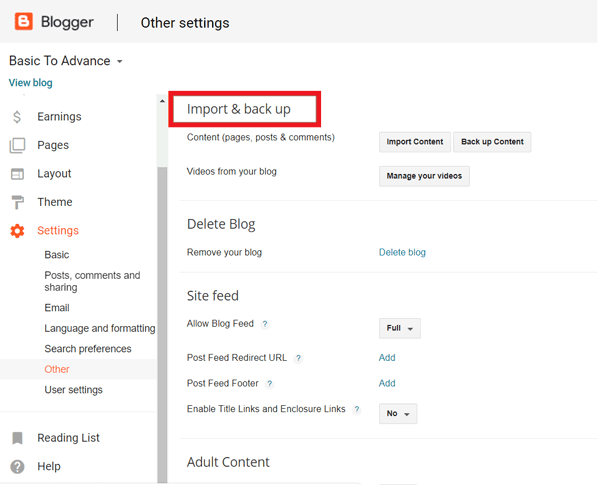The image size is (600, 487).
Task: Open User settings in sidebar
Action: point(73,390)
